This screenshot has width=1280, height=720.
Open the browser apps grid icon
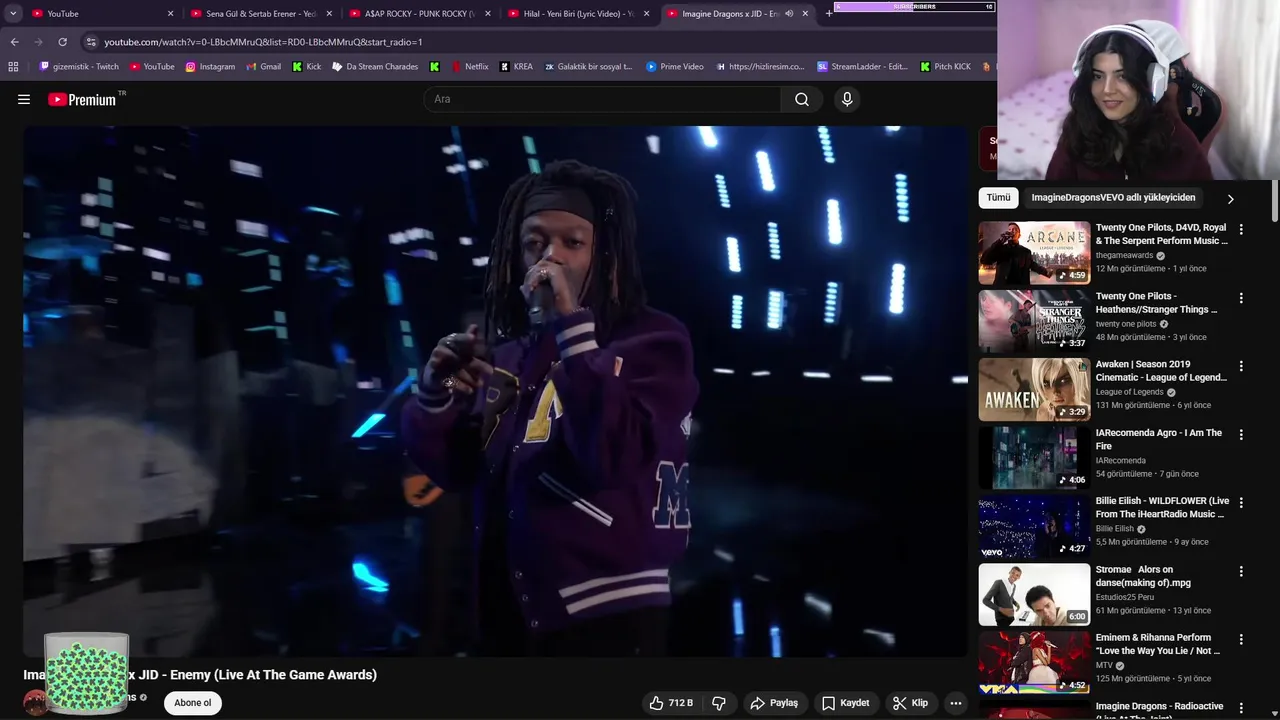coord(13,67)
